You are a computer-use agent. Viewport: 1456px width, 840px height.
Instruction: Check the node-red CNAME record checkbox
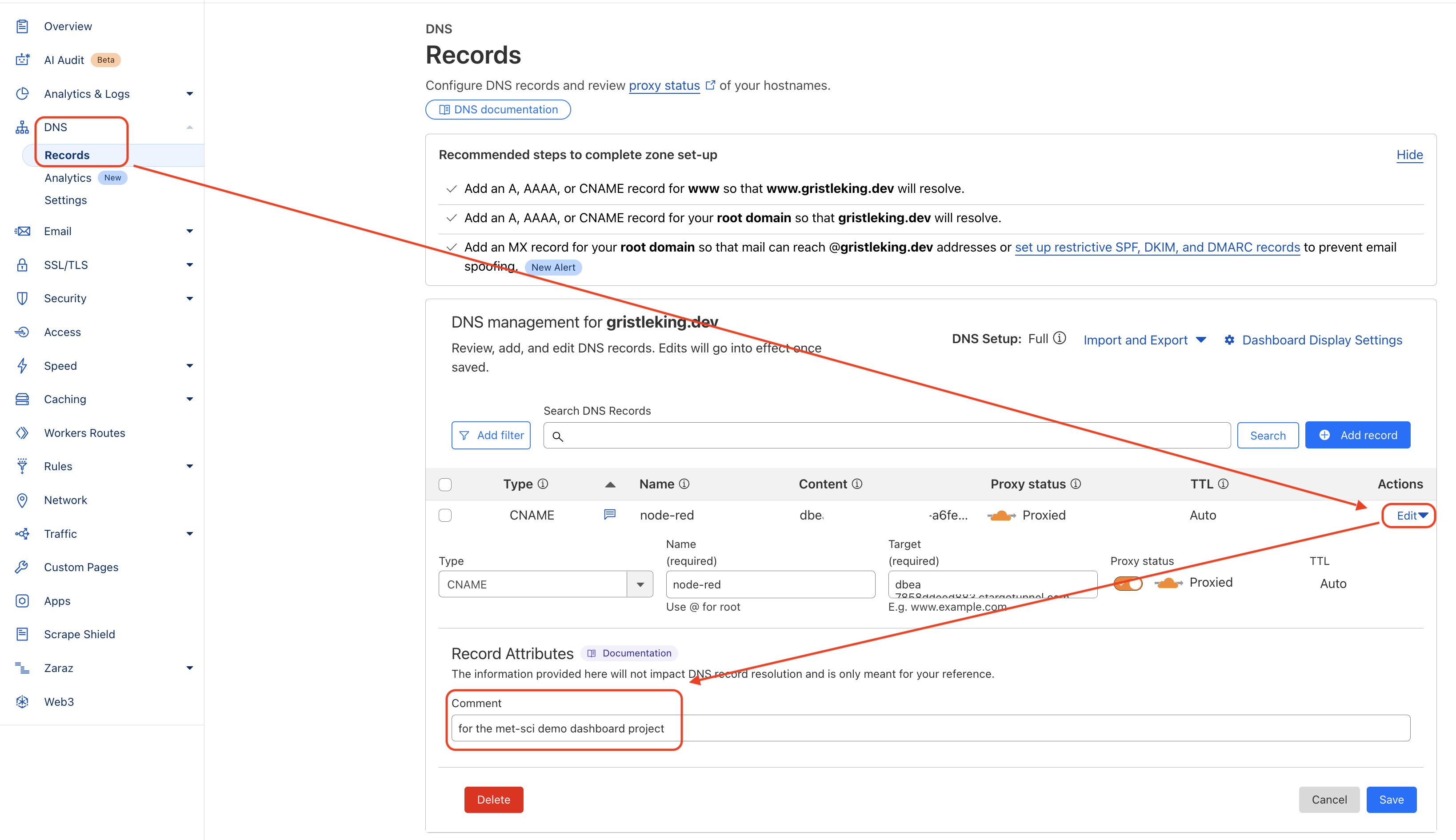pyautogui.click(x=445, y=515)
